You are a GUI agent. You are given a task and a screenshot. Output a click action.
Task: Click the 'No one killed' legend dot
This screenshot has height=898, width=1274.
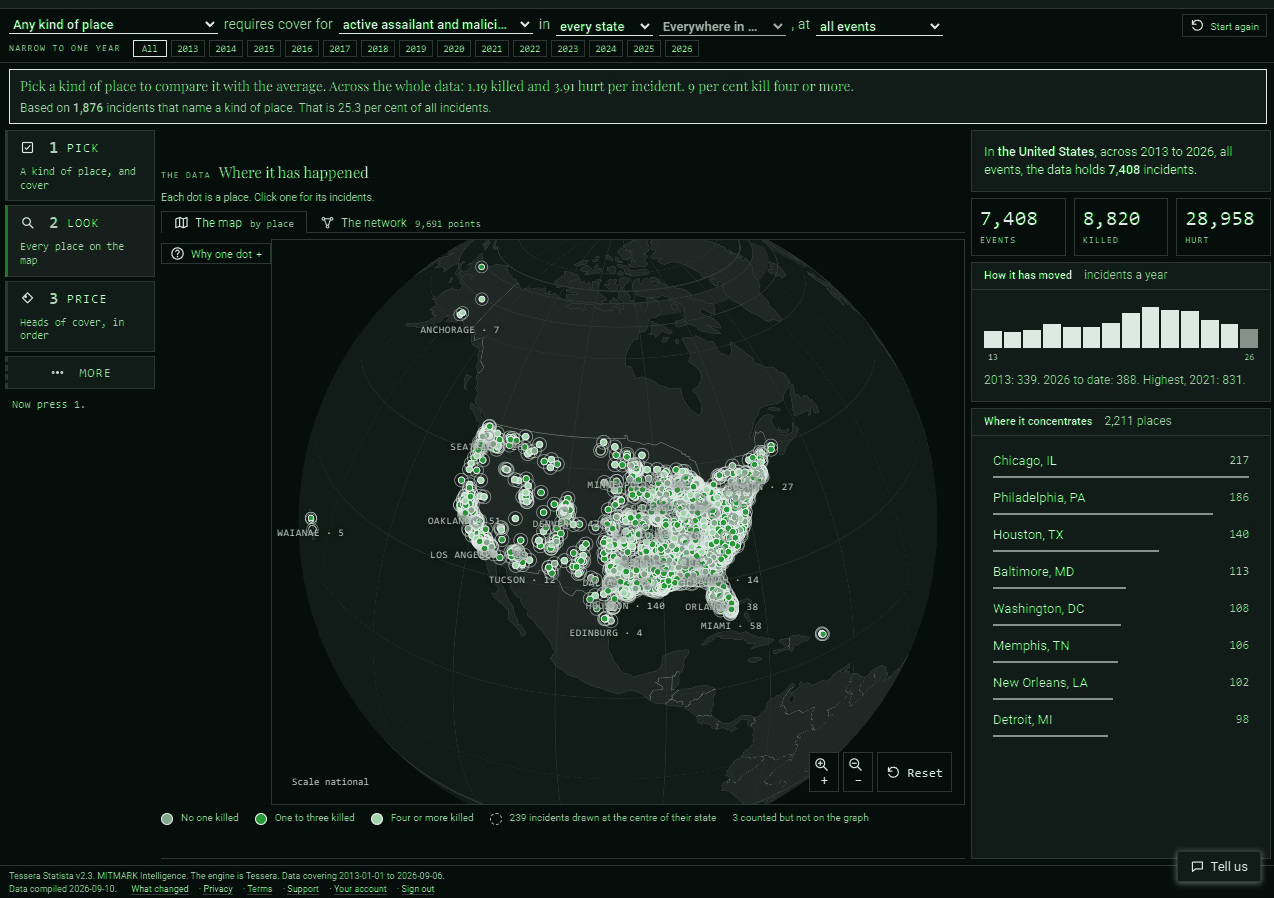[167, 819]
